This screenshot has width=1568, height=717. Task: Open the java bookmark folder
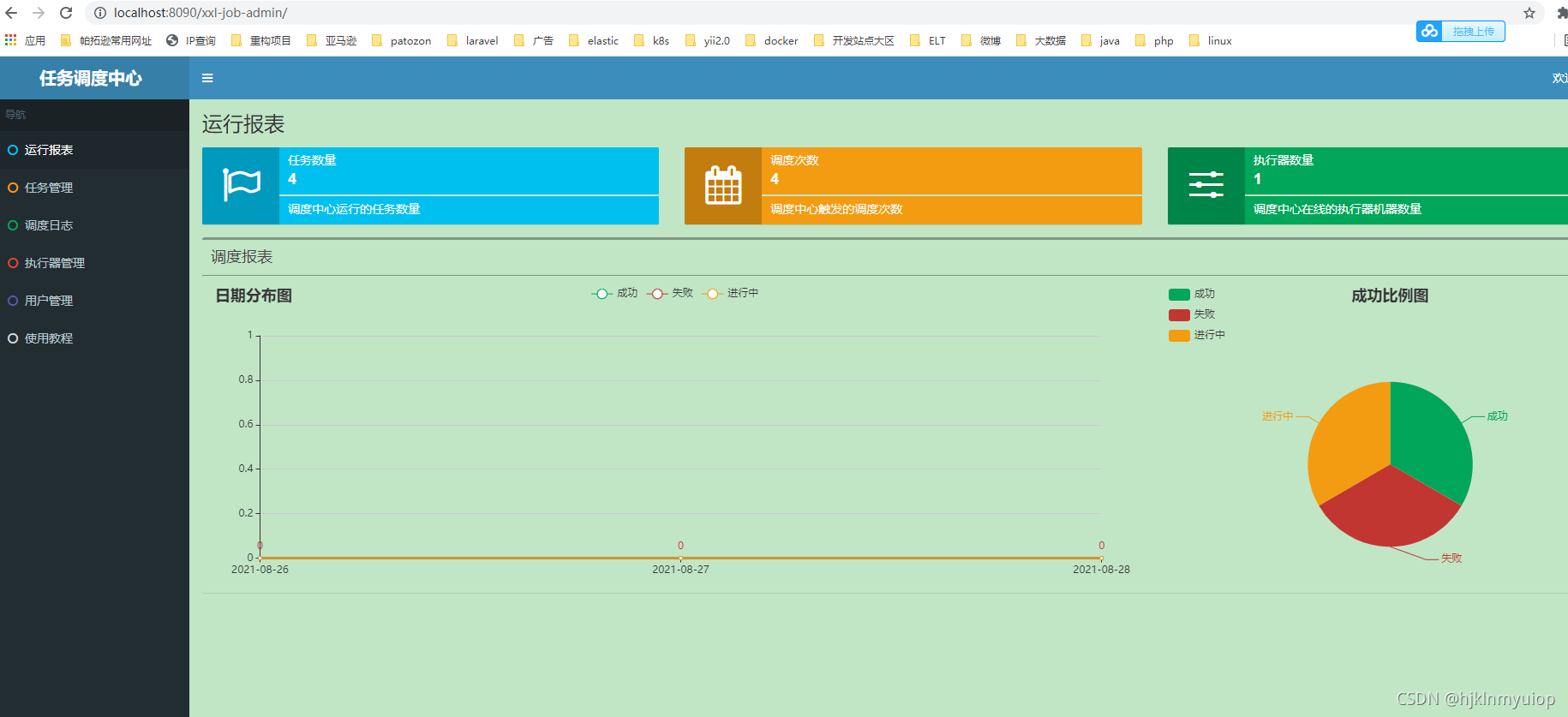pyautogui.click(x=1101, y=40)
